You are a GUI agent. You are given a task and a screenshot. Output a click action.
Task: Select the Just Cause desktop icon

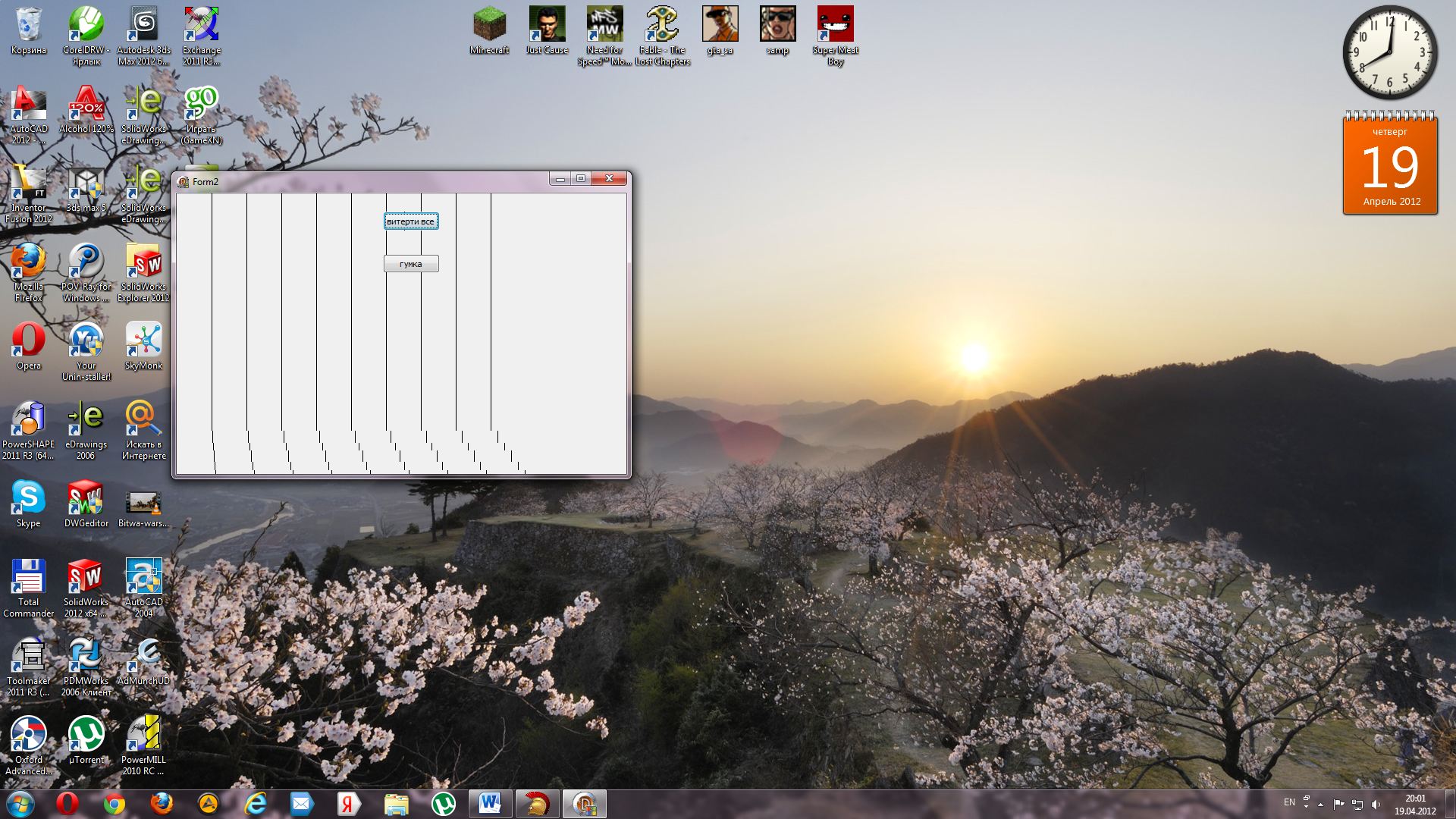point(547,31)
